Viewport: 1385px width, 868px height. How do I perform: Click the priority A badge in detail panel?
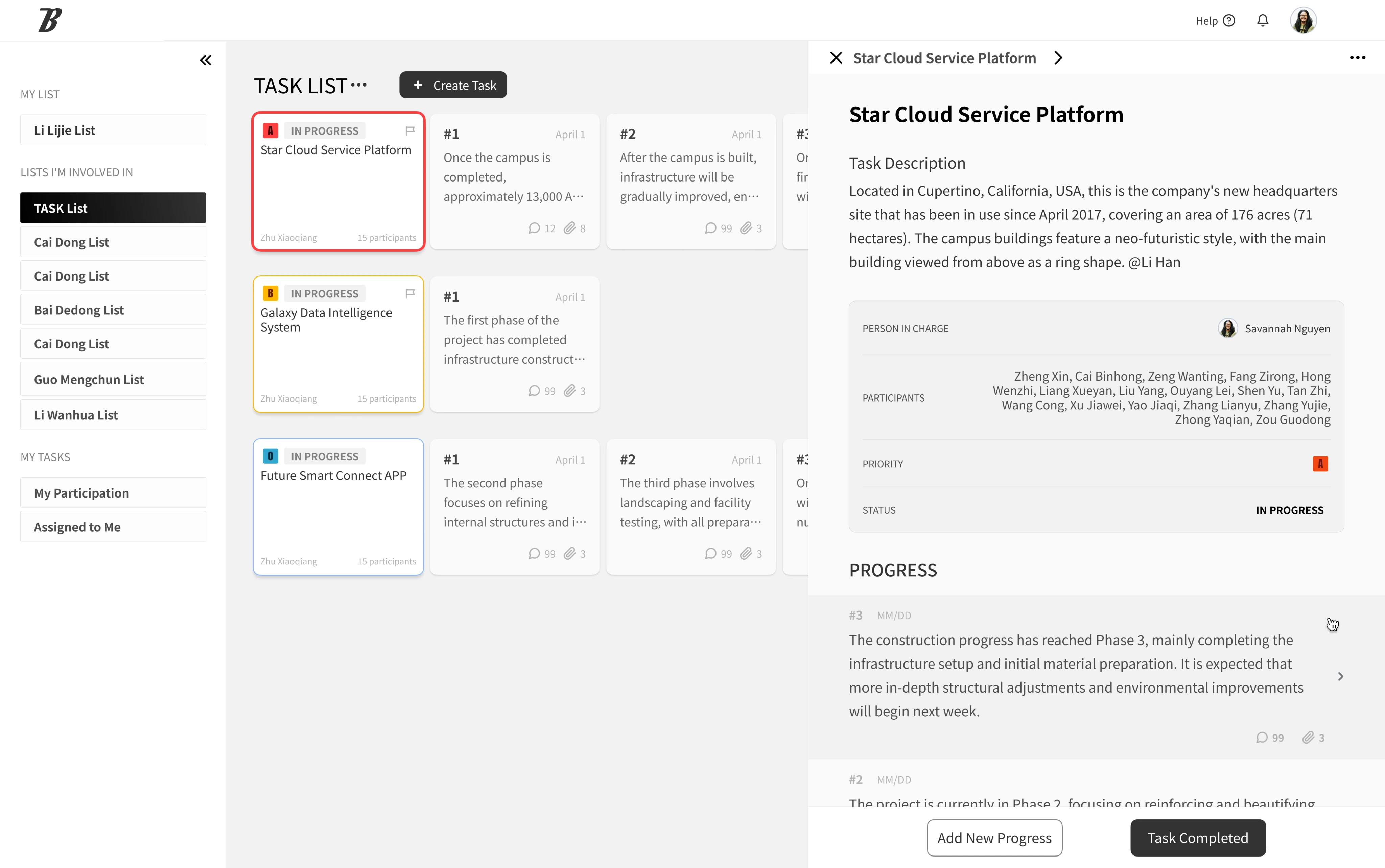pyautogui.click(x=1320, y=464)
